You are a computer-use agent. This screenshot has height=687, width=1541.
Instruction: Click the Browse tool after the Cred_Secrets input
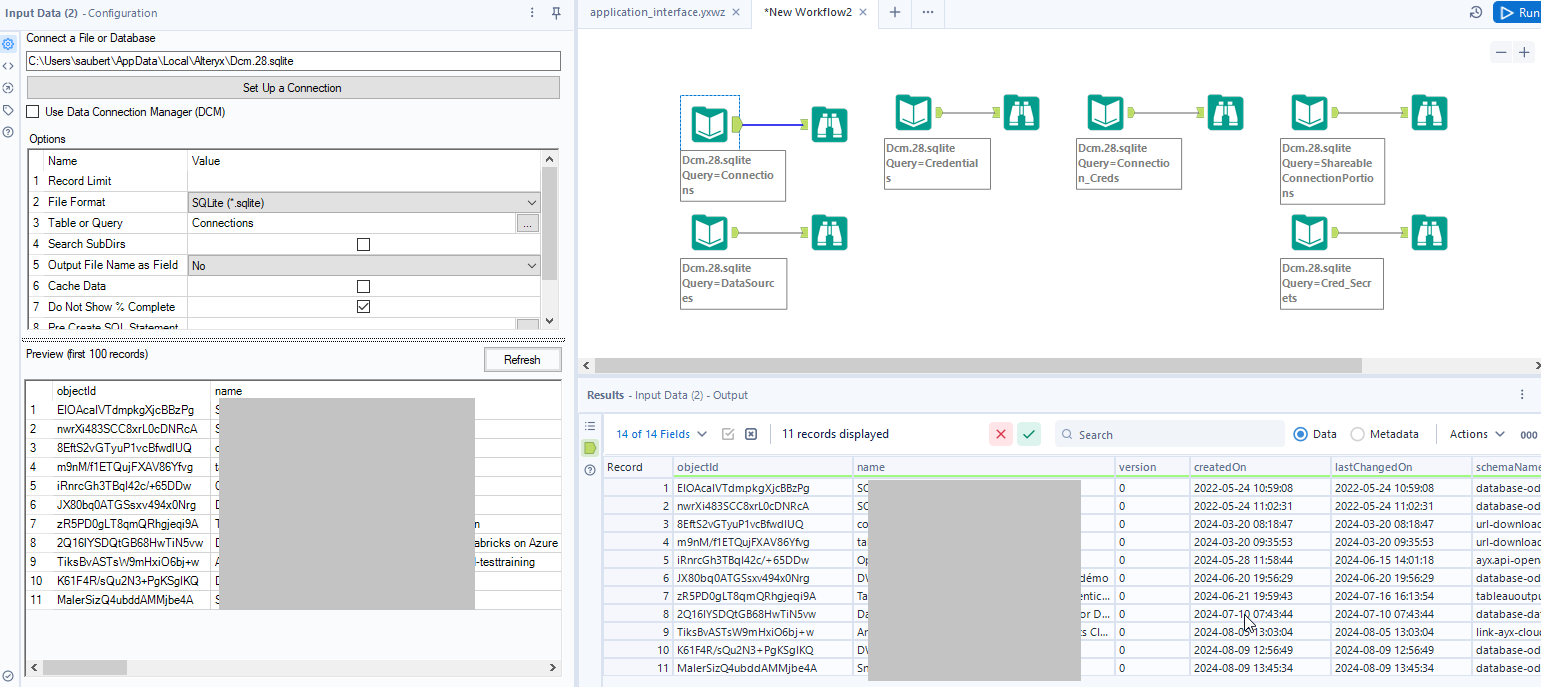pos(1429,232)
